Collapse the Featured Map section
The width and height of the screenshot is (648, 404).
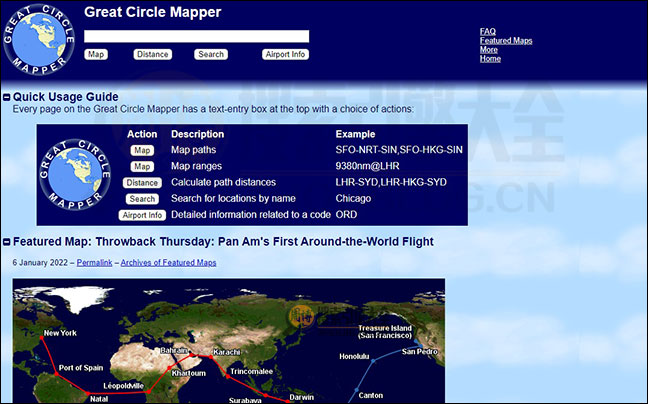tap(7, 242)
